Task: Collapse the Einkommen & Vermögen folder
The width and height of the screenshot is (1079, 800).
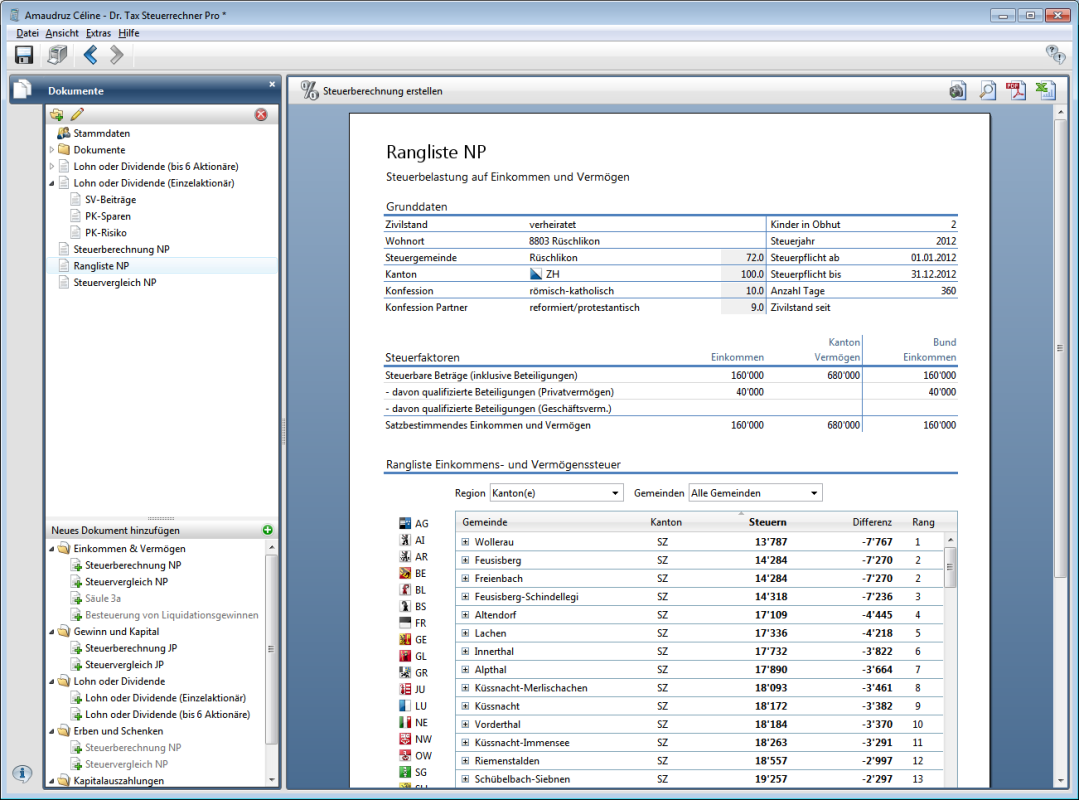Action: tap(52, 549)
